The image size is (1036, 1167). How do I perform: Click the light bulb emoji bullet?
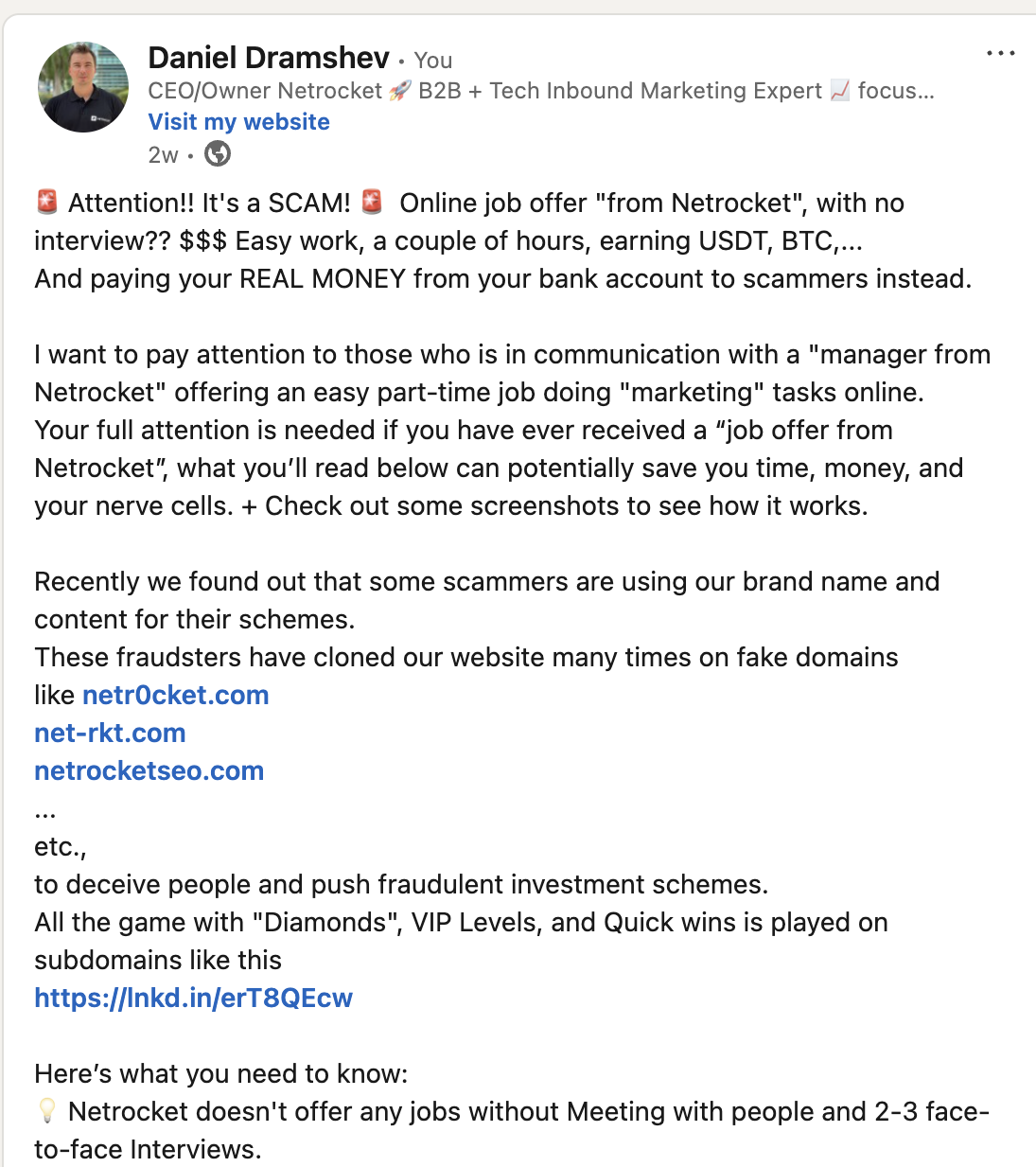[x=47, y=1110]
